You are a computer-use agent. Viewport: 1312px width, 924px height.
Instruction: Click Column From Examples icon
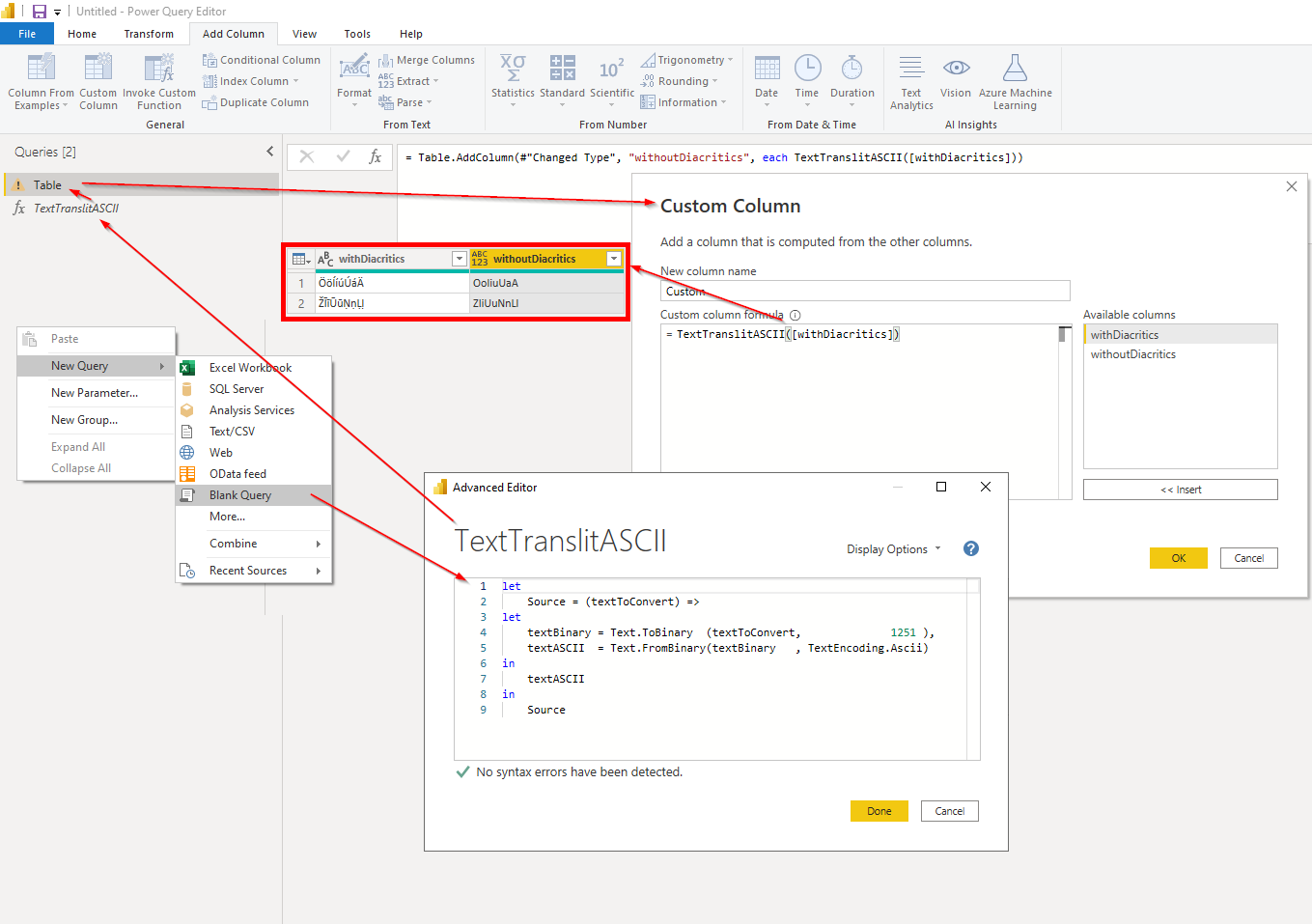point(42,68)
